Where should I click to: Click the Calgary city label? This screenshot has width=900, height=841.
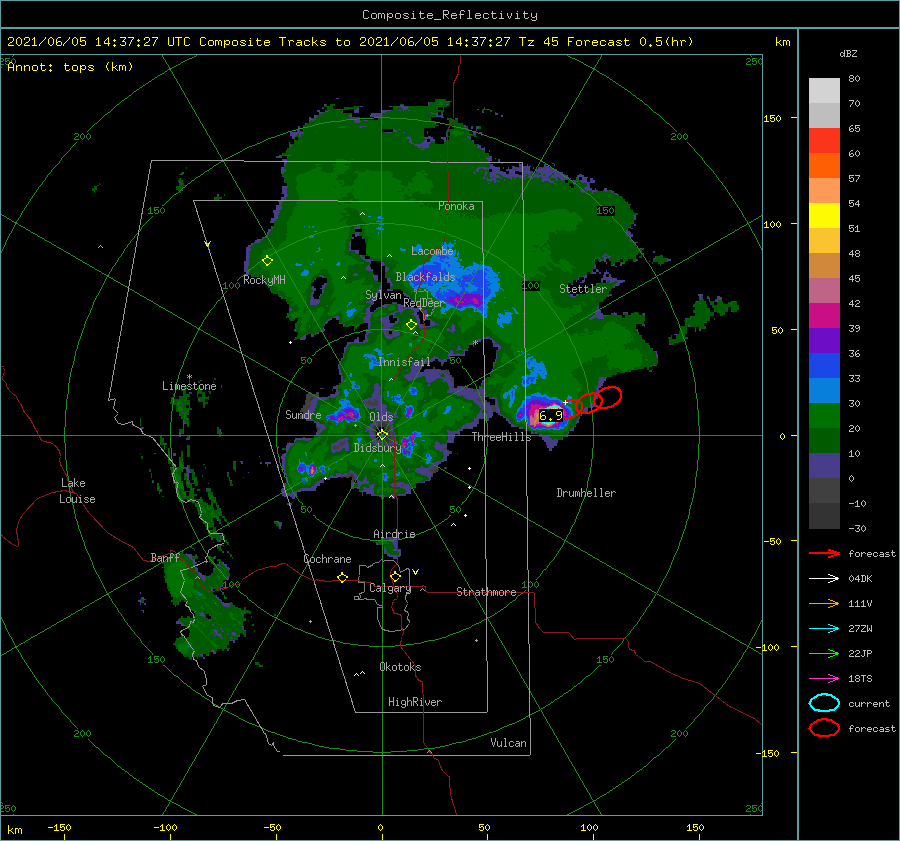390,588
